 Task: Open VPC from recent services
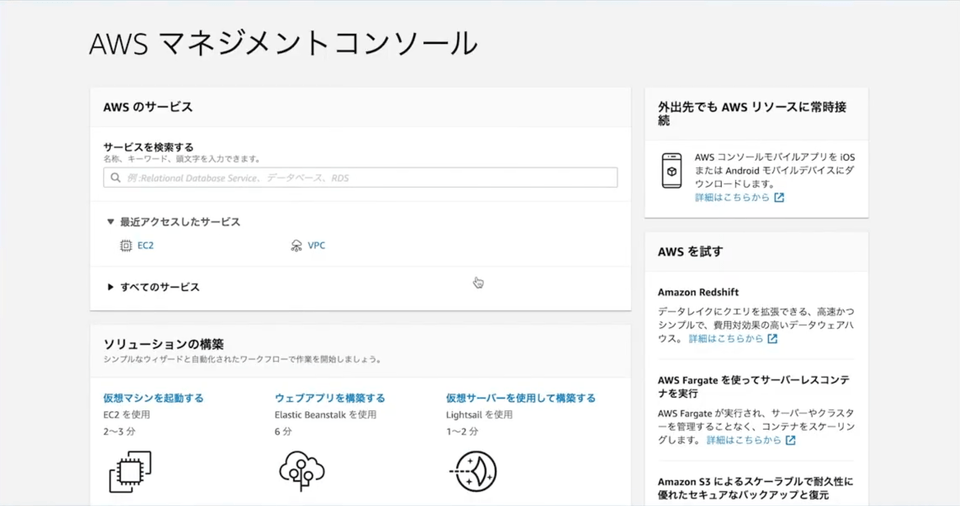pyautogui.click(x=317, y=246)
